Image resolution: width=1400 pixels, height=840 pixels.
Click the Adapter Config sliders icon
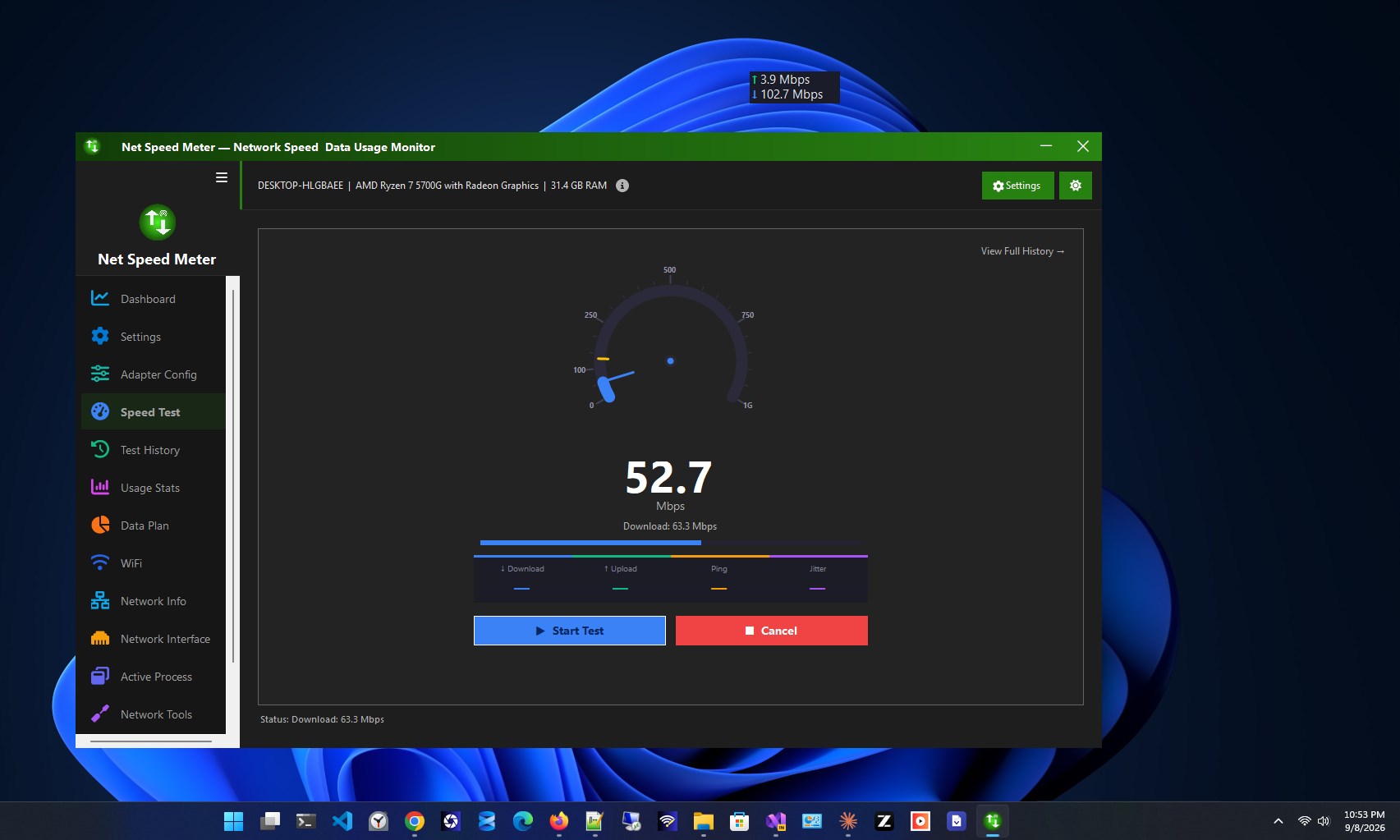(100, 374)
